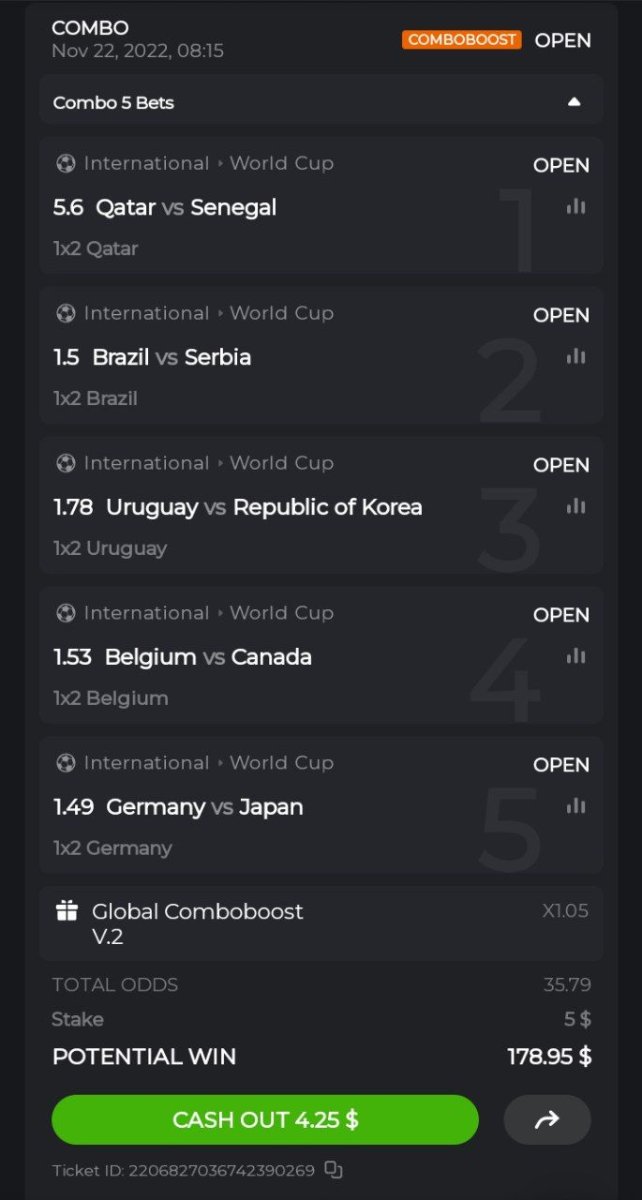
Task: Collapse the Combo 5 Bets list
Action: coord(574,102)
